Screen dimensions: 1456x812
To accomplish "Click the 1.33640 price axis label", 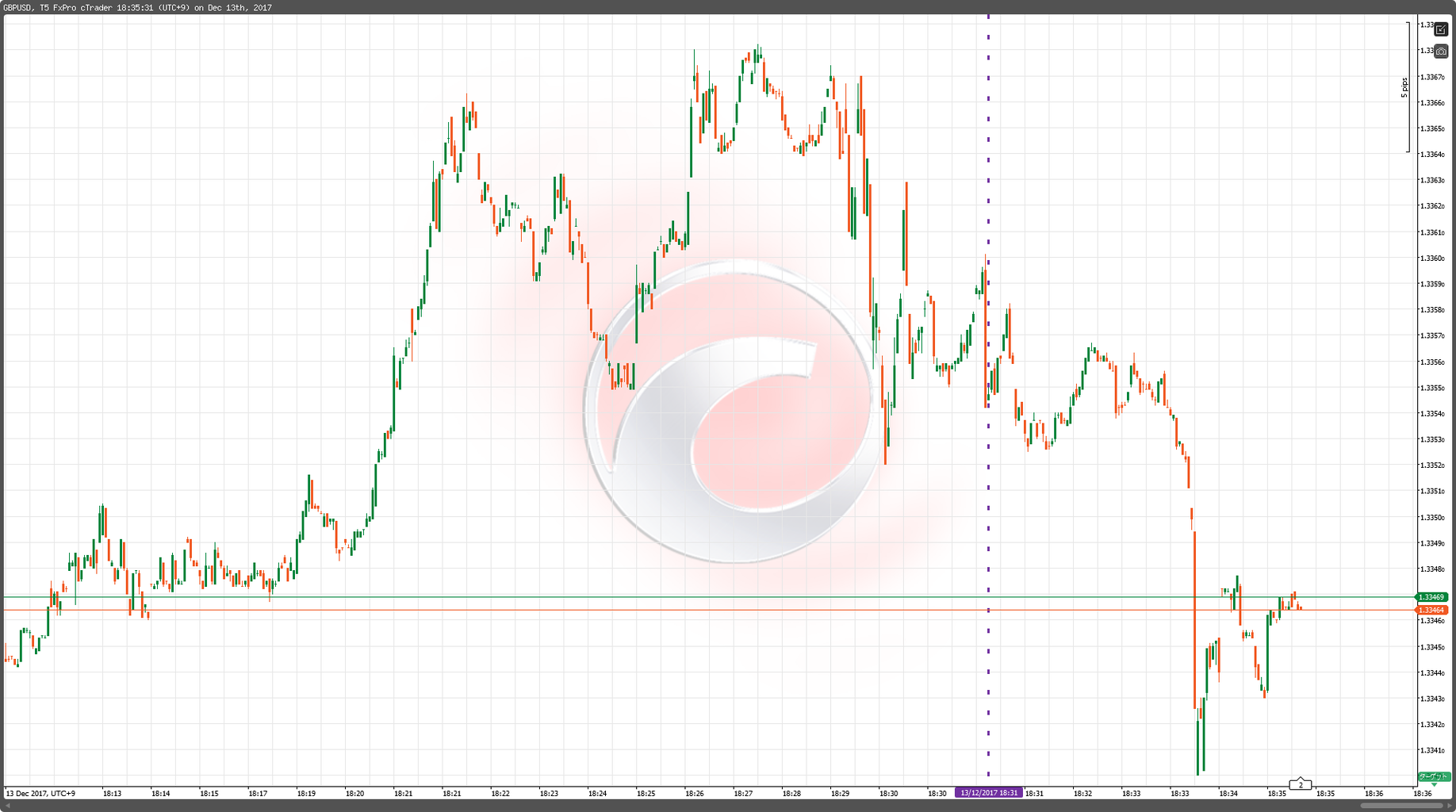I will click(1431, 155).
